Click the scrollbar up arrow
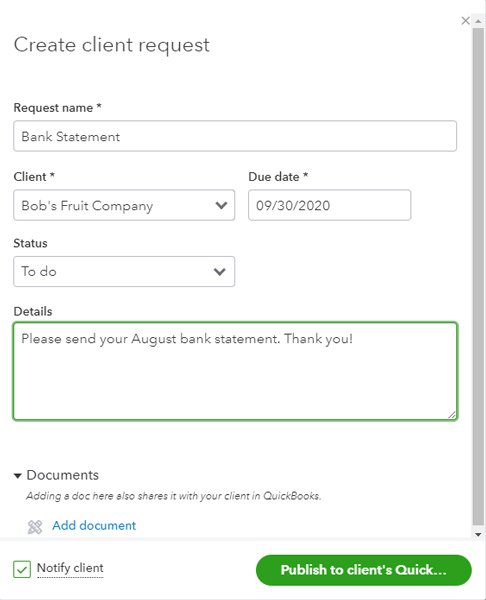Image resolution: width=486 pixels, height=600 pixels. click(x=478, y=21)
